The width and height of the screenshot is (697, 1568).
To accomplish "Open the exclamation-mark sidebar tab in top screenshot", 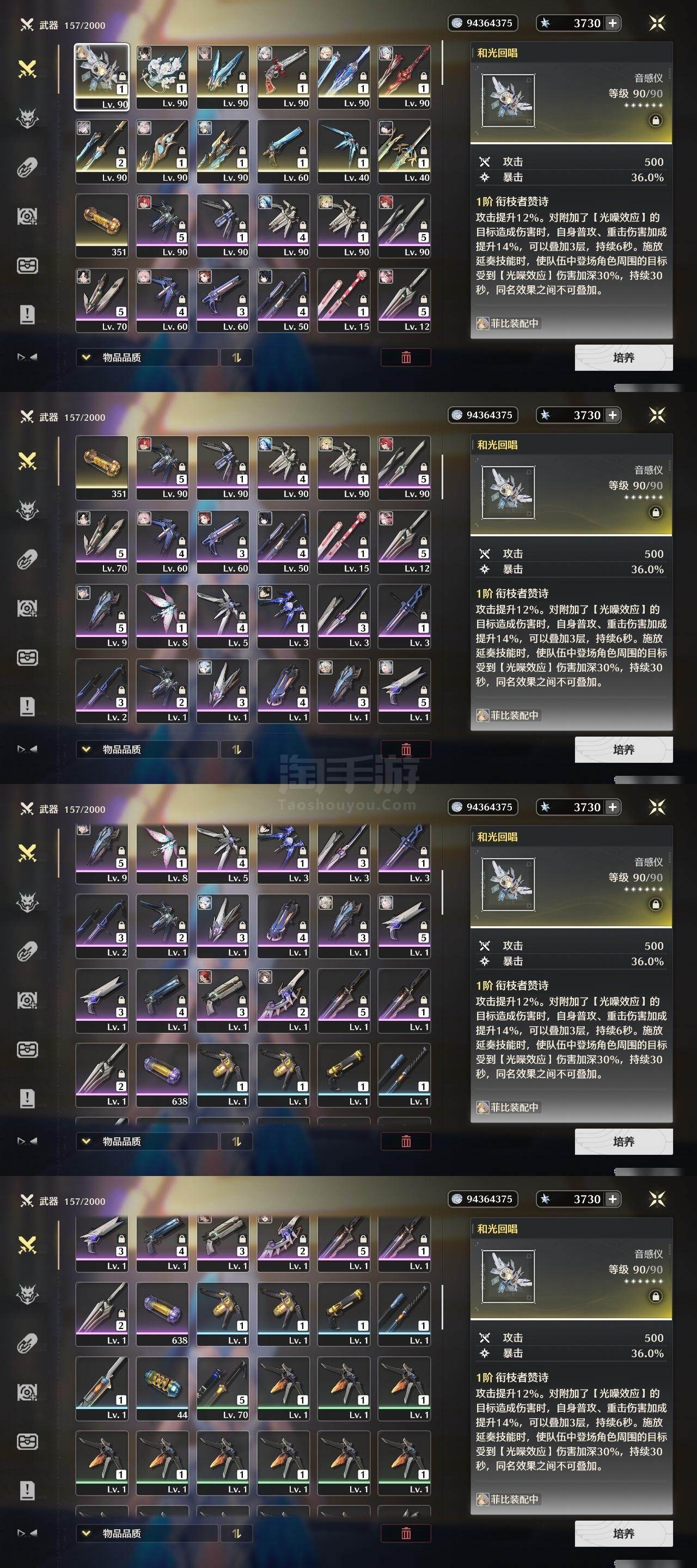I will coord(27,314).
